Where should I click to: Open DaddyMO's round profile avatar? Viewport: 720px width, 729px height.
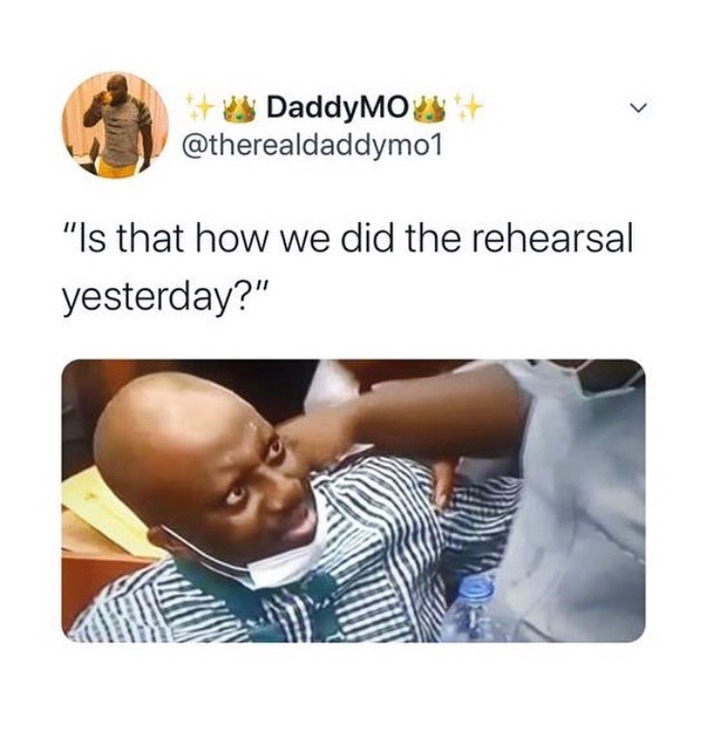[x=115, y=126]
